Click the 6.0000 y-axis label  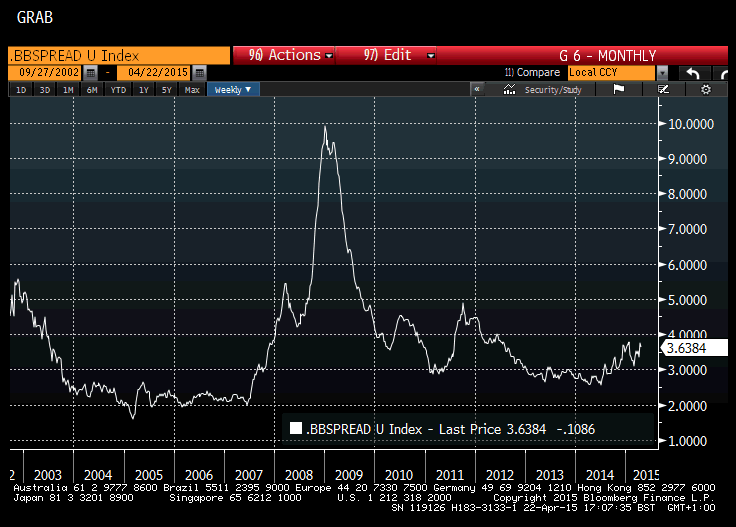pos(687,265)
